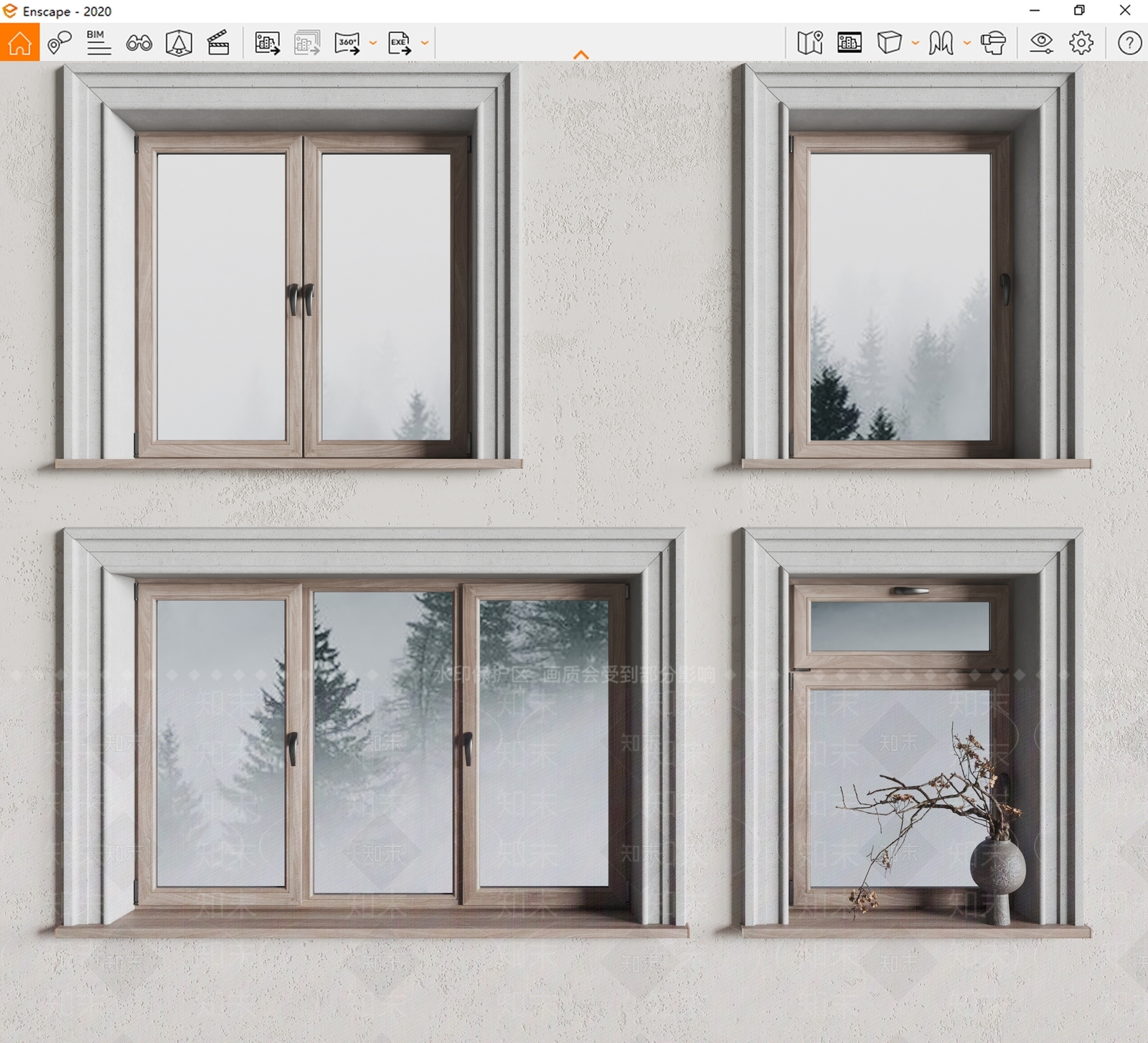Take a screenshot render export
This screenshot has width=1148, height=1043.
click(x=267, y=43)
